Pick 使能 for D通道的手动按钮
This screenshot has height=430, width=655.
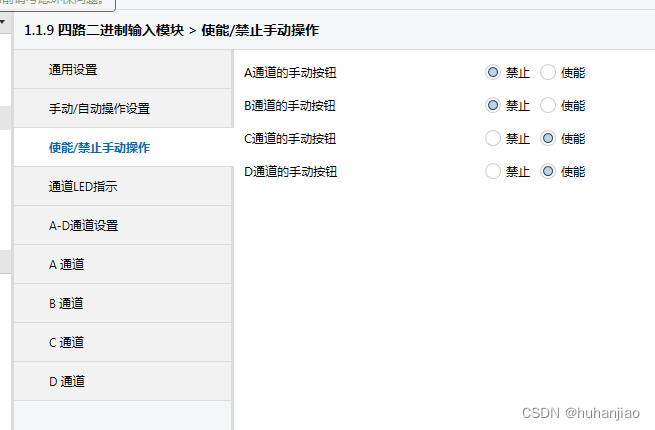coord(548,171)
